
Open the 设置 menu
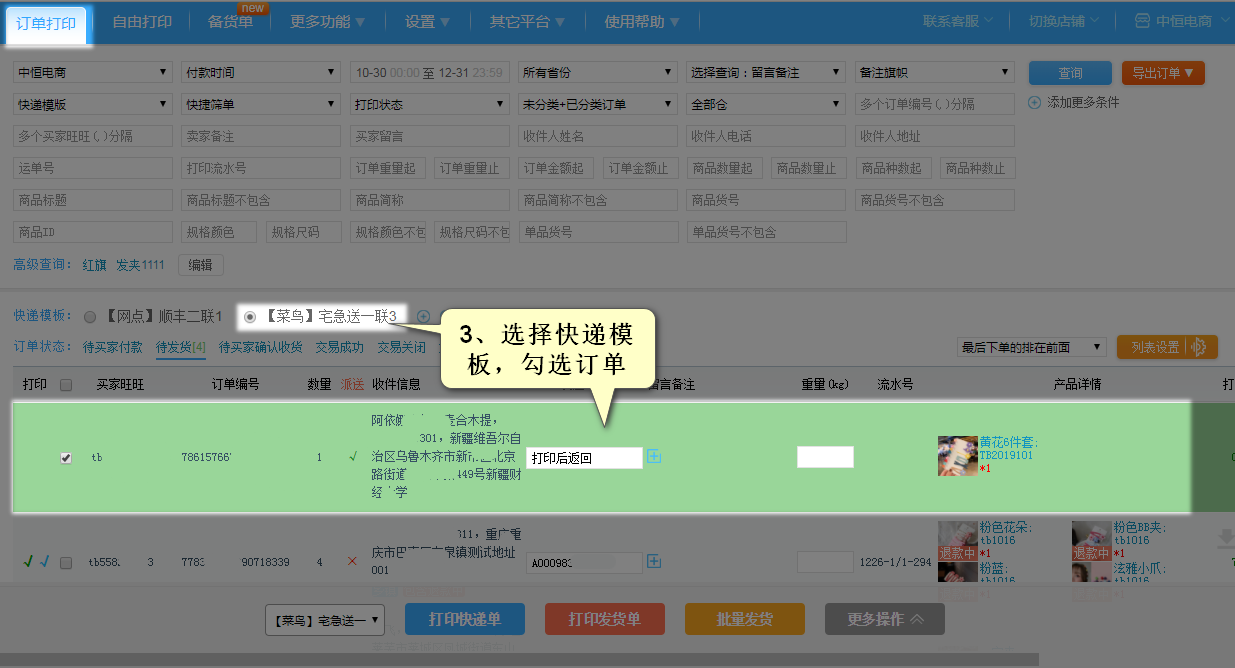[x=428, y=21]
